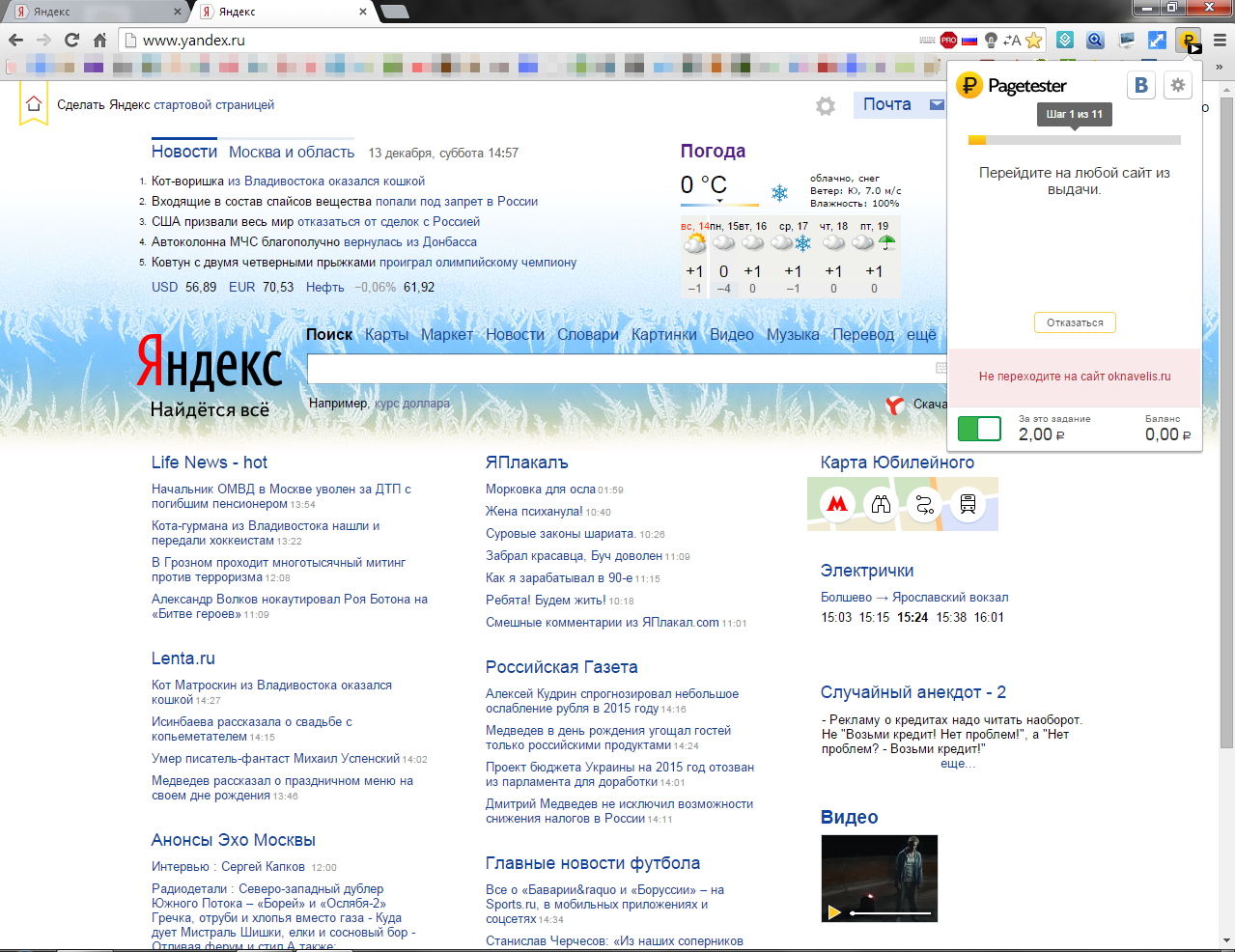Open the Электрички heading link
The image size is (1235, 952).
click(x=867, y=571)
